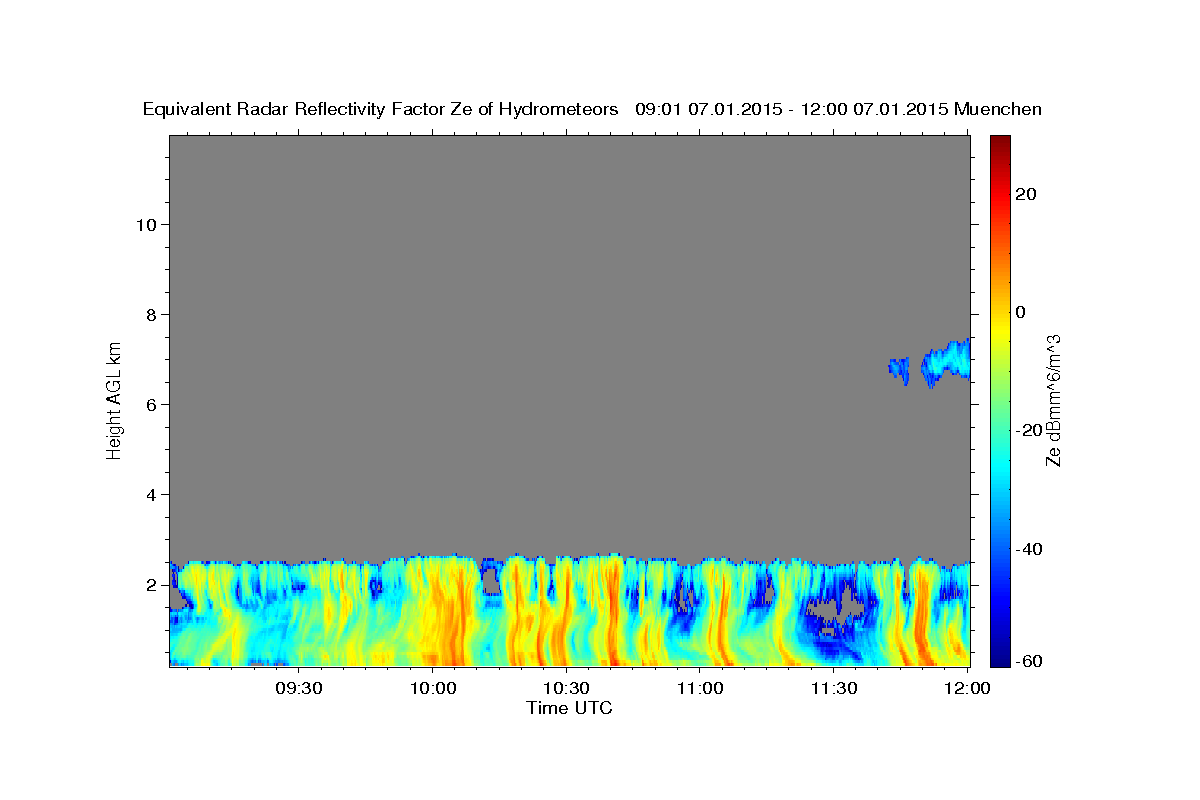Click the '8' height tick label
Image resolution: width=1200 pixels, height=800 pixels.
[151, 314]
